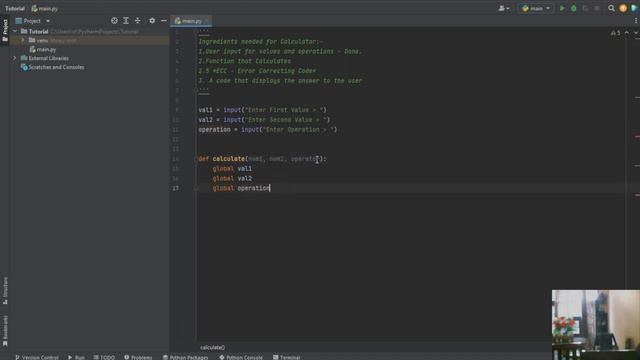Open the Python Packages tool window

coord(185,357)
